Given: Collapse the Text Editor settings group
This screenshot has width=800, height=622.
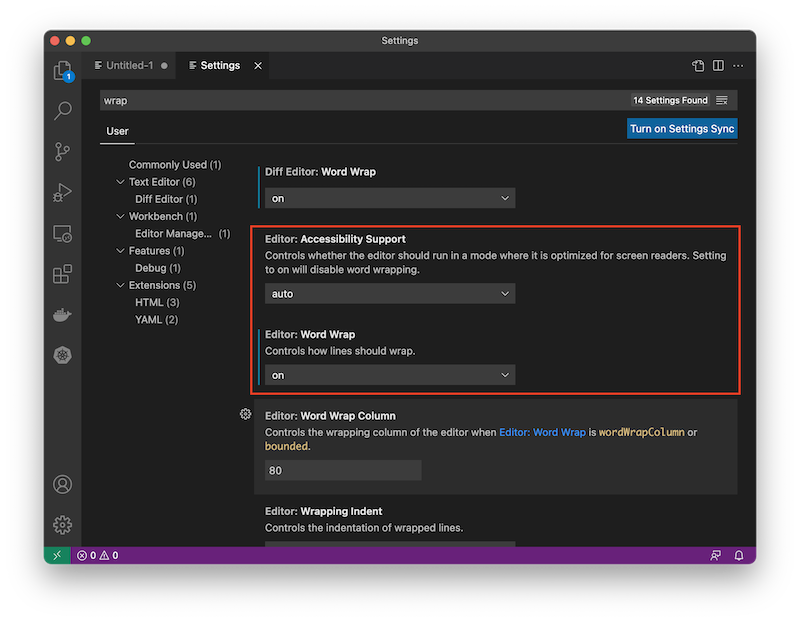Looking at the screenshot, I should click(x=120, y=181).
